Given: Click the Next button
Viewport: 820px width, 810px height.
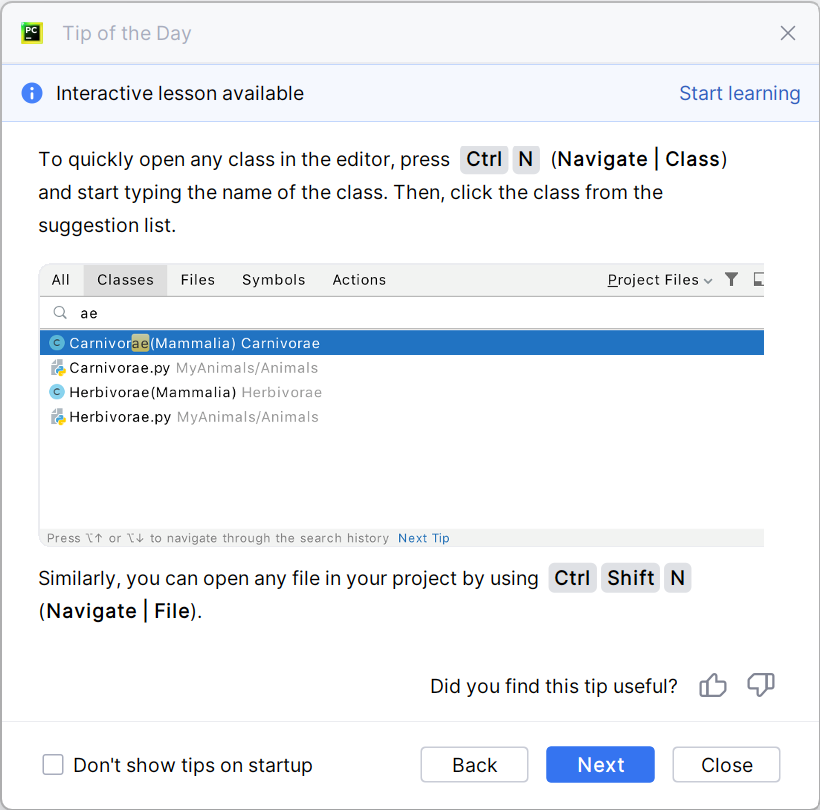Looking at the screenshot, I should (x=600, y=765).
